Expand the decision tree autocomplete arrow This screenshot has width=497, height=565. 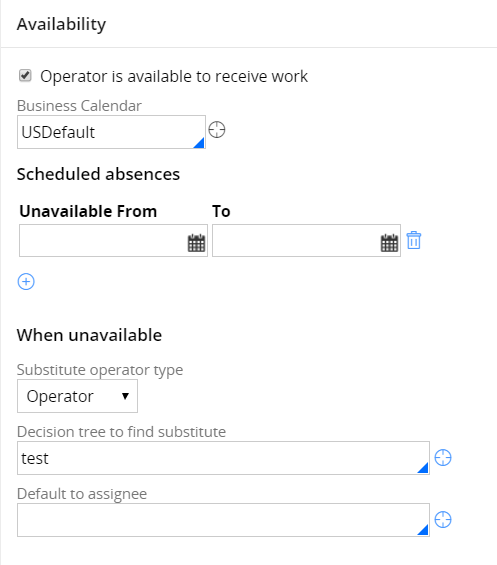[x=423, y=468]
